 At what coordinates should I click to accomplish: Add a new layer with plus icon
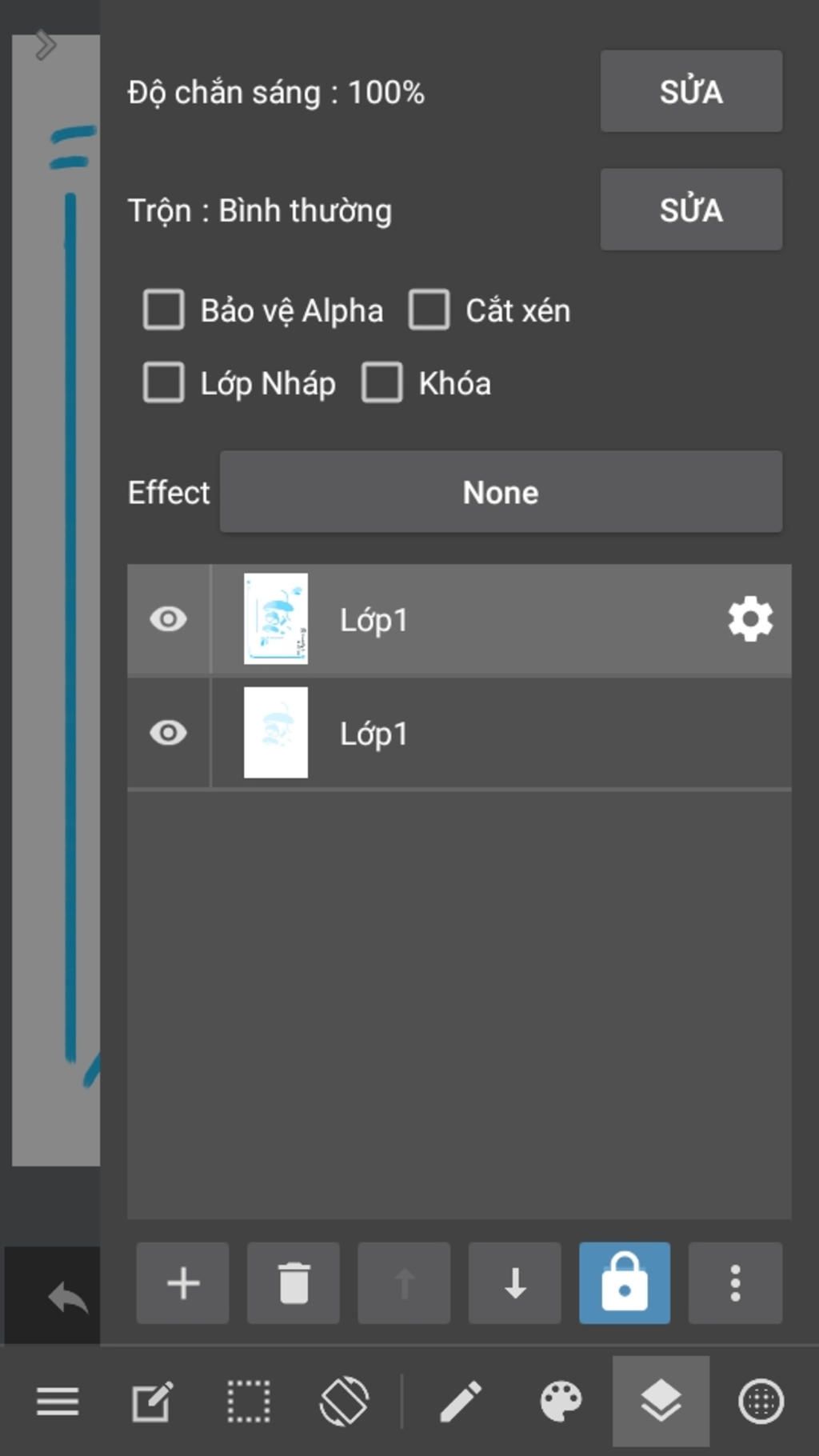coord(182,1282)
